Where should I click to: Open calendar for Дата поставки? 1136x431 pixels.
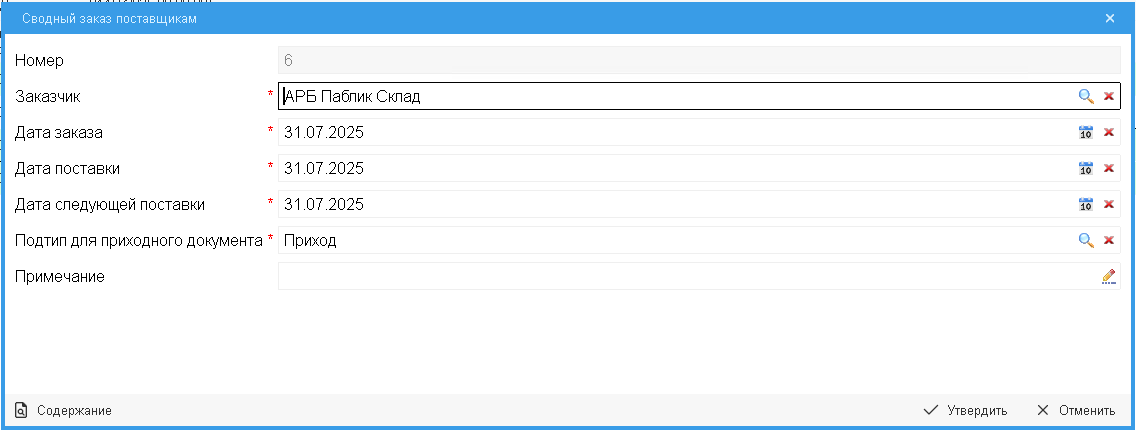1085,168
